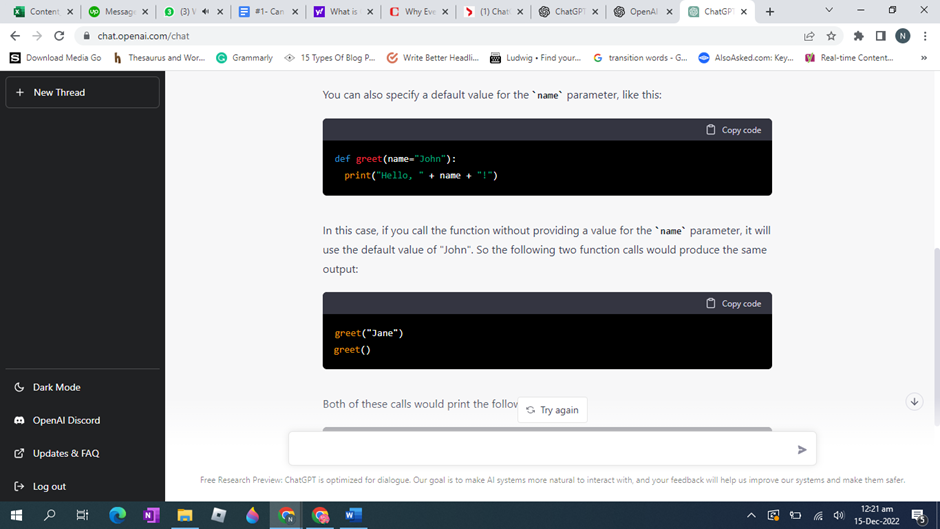940x529 pixels.
Task: Open Write Better Headli... bookmark
Action: tap(433, 58)
